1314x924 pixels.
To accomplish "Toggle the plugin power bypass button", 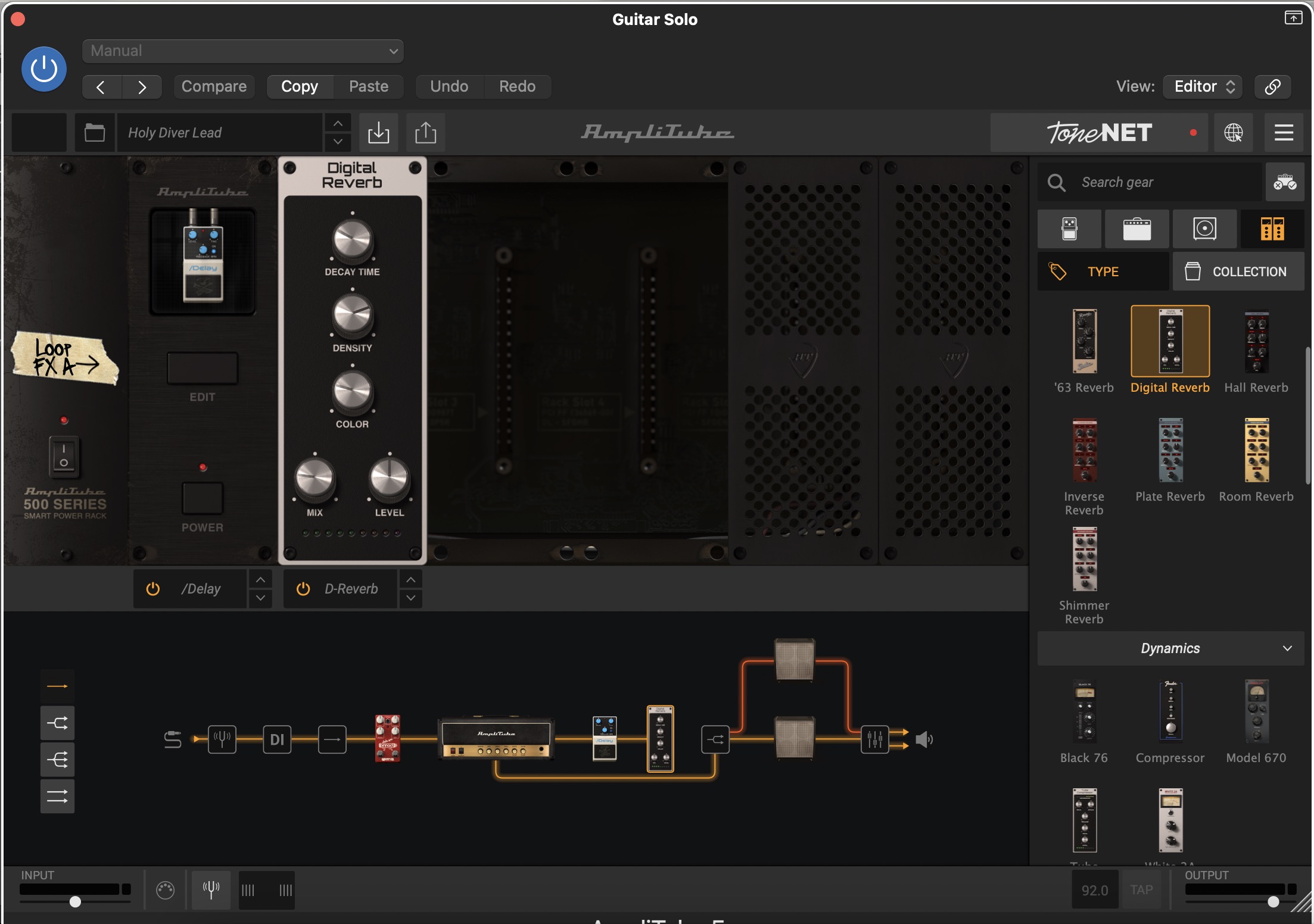I will 43,69.
